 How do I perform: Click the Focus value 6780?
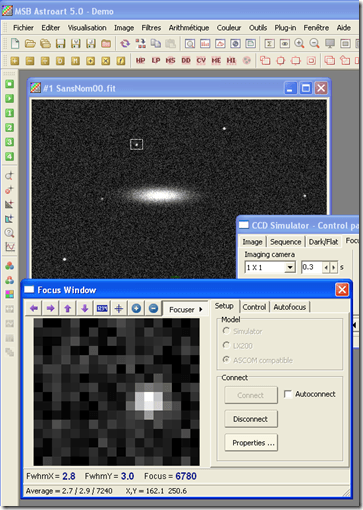(186, 476)
